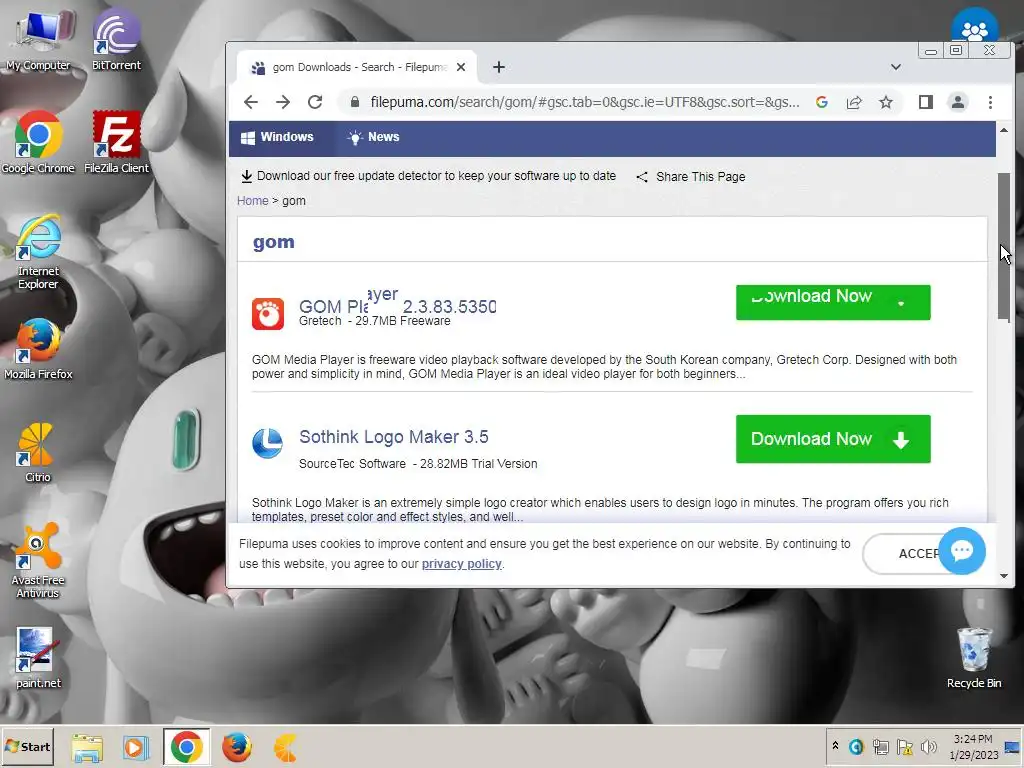The image size is (1024, 768).
Task: Select the Citrio desktop icon
Action: click(x=37, y=453)
